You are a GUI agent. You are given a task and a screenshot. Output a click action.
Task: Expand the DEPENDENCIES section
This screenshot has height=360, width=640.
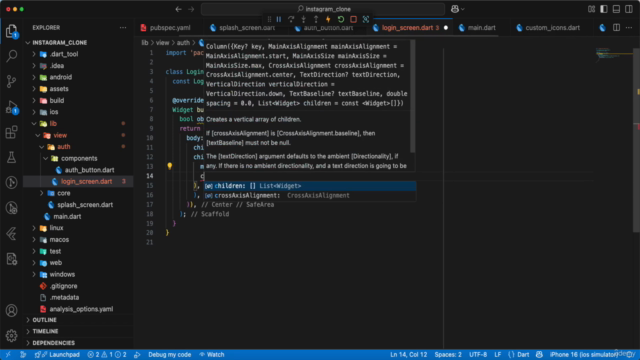click(53, 343)
